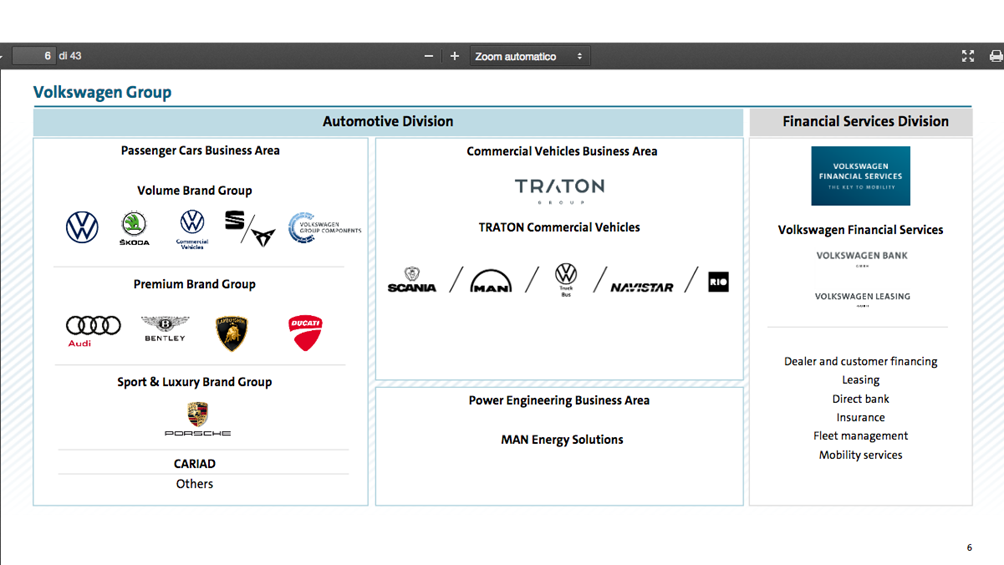
Task: Click the Navistar logo
Action: pos(642,288)
